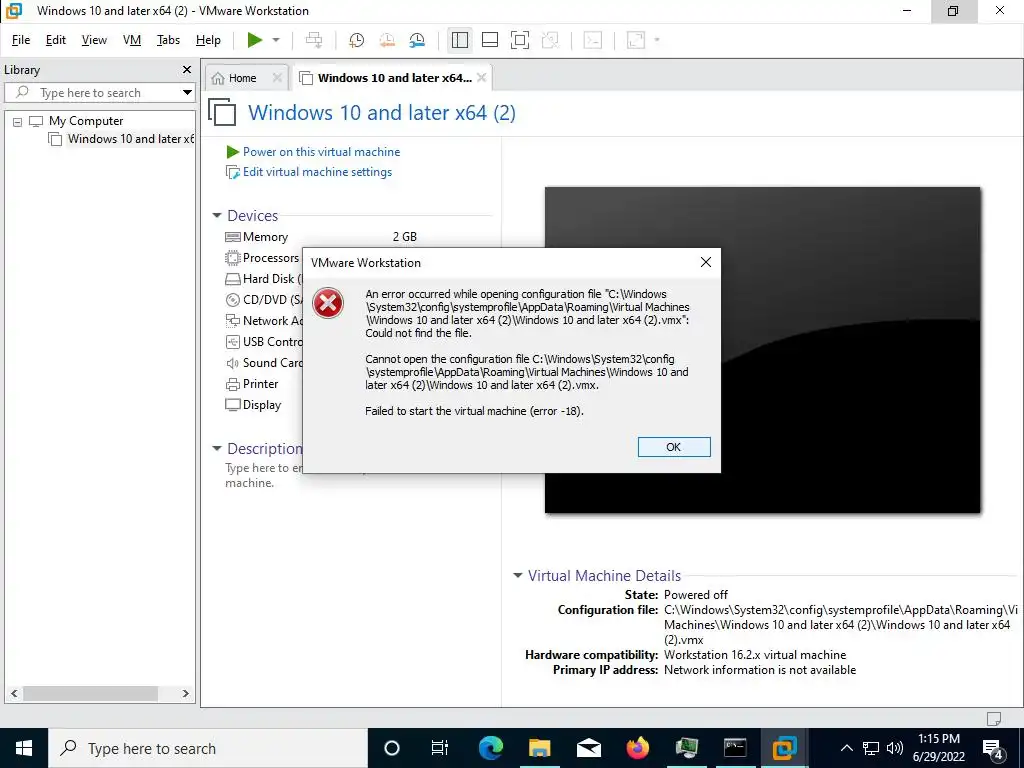Viewport: 1024px width, 768px height.
Task: Select the Hard Disk device row
Action: pos(263,278)
